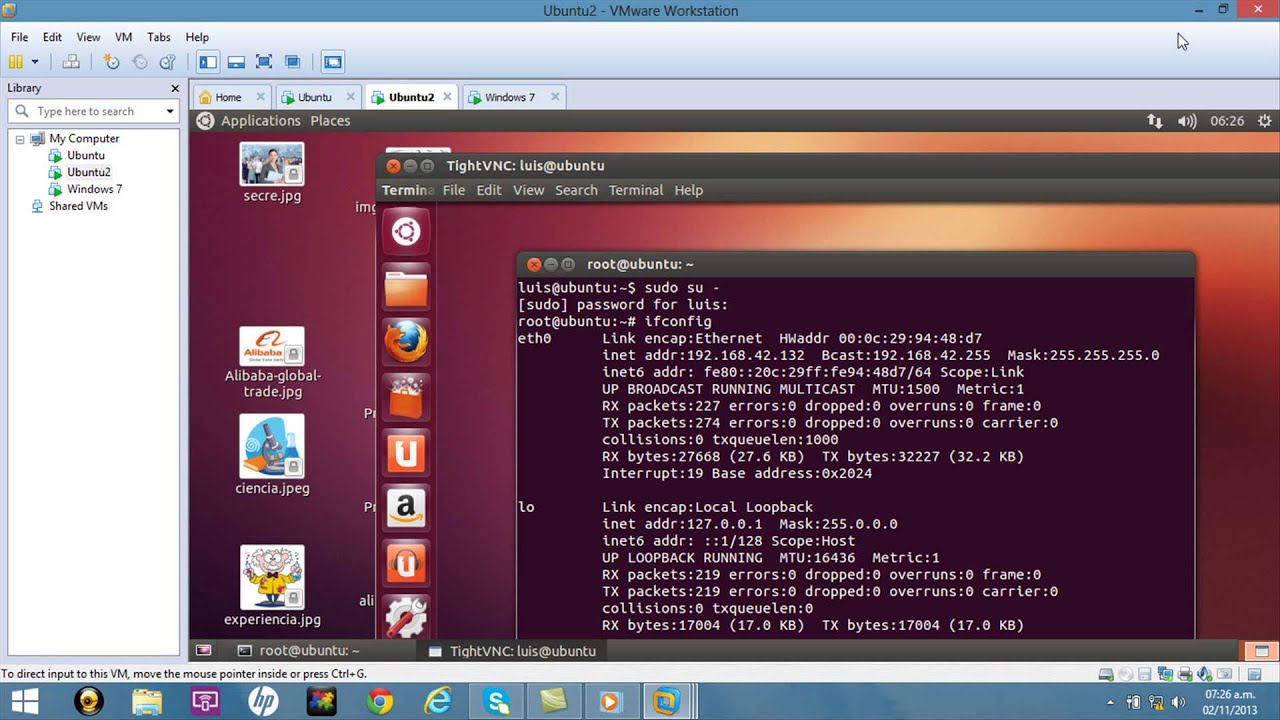
Task: Take a snapshot of the virtual machine
Action: pyautogui.click(x=112, y=62)
